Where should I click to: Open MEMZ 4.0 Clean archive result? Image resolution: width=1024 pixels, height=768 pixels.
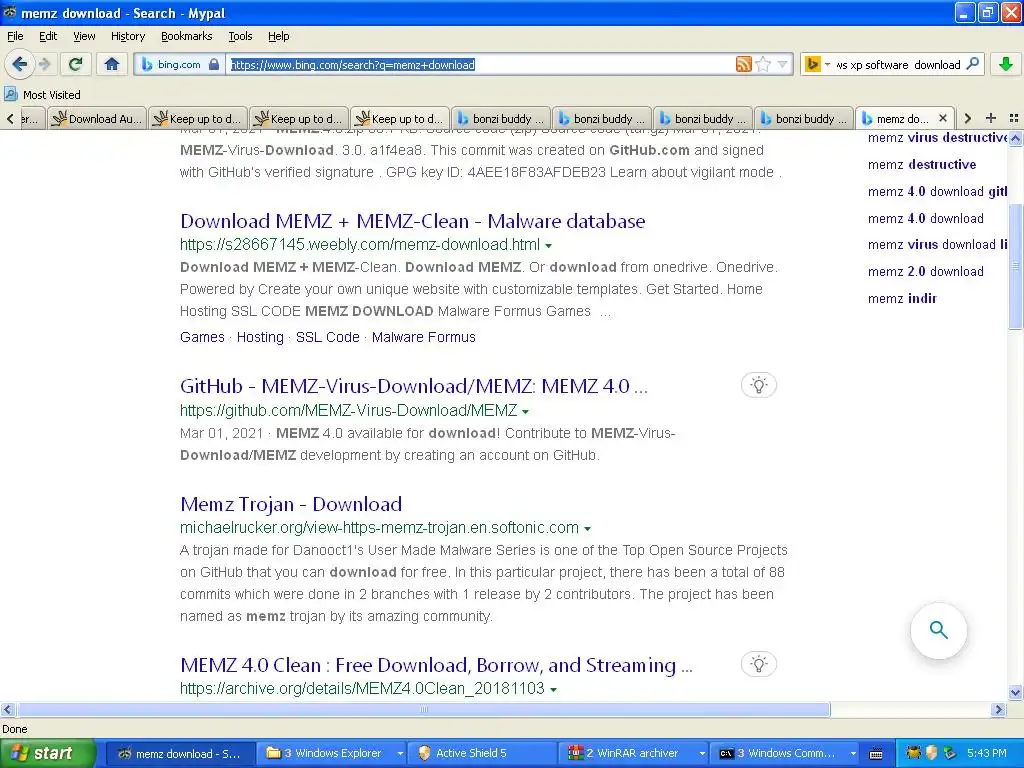point(436,665)
